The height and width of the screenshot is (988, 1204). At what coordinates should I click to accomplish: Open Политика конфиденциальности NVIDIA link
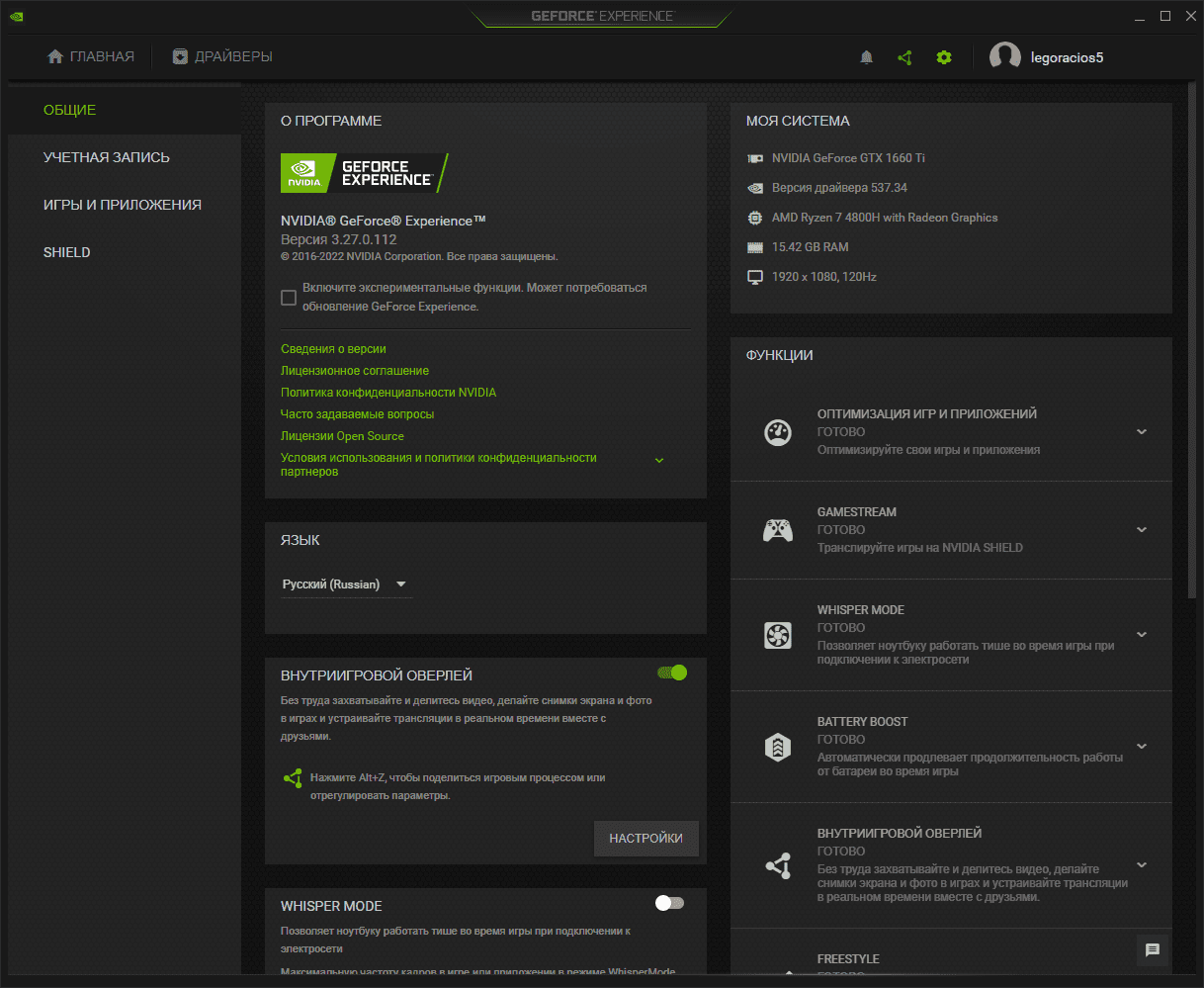tap(388, 393)
